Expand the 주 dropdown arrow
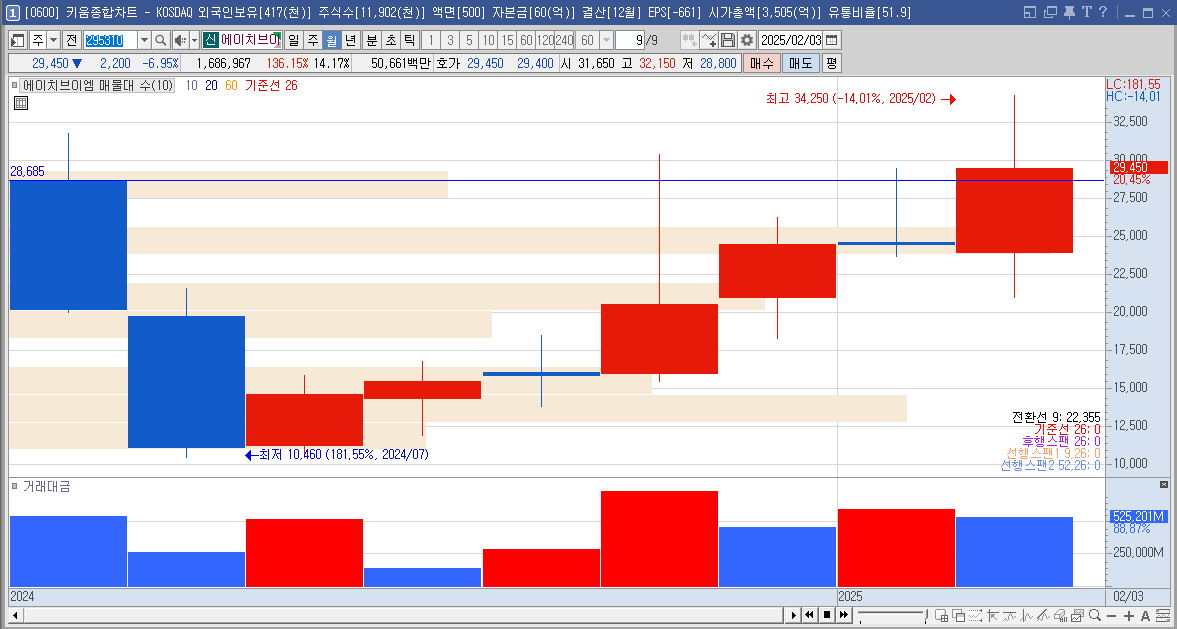The width and height of the screenshot is (1177, 629). [x=53, y=40]
